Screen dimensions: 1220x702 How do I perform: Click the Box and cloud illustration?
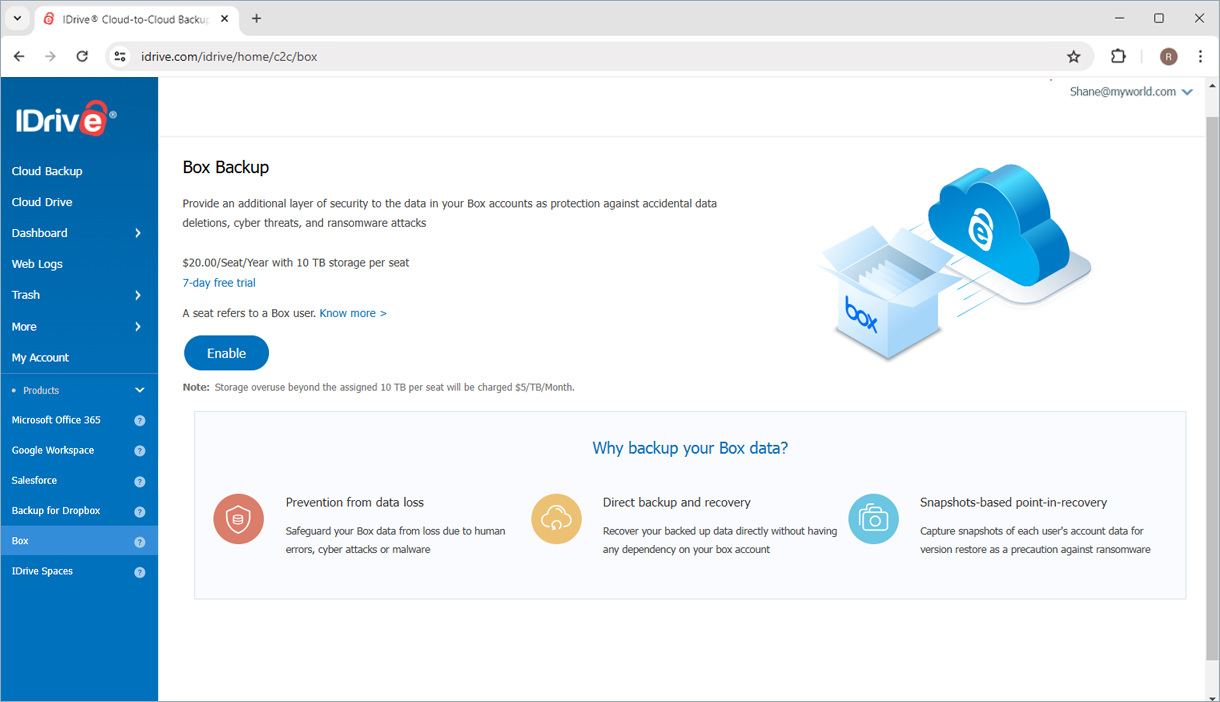(x=954, y=262)
